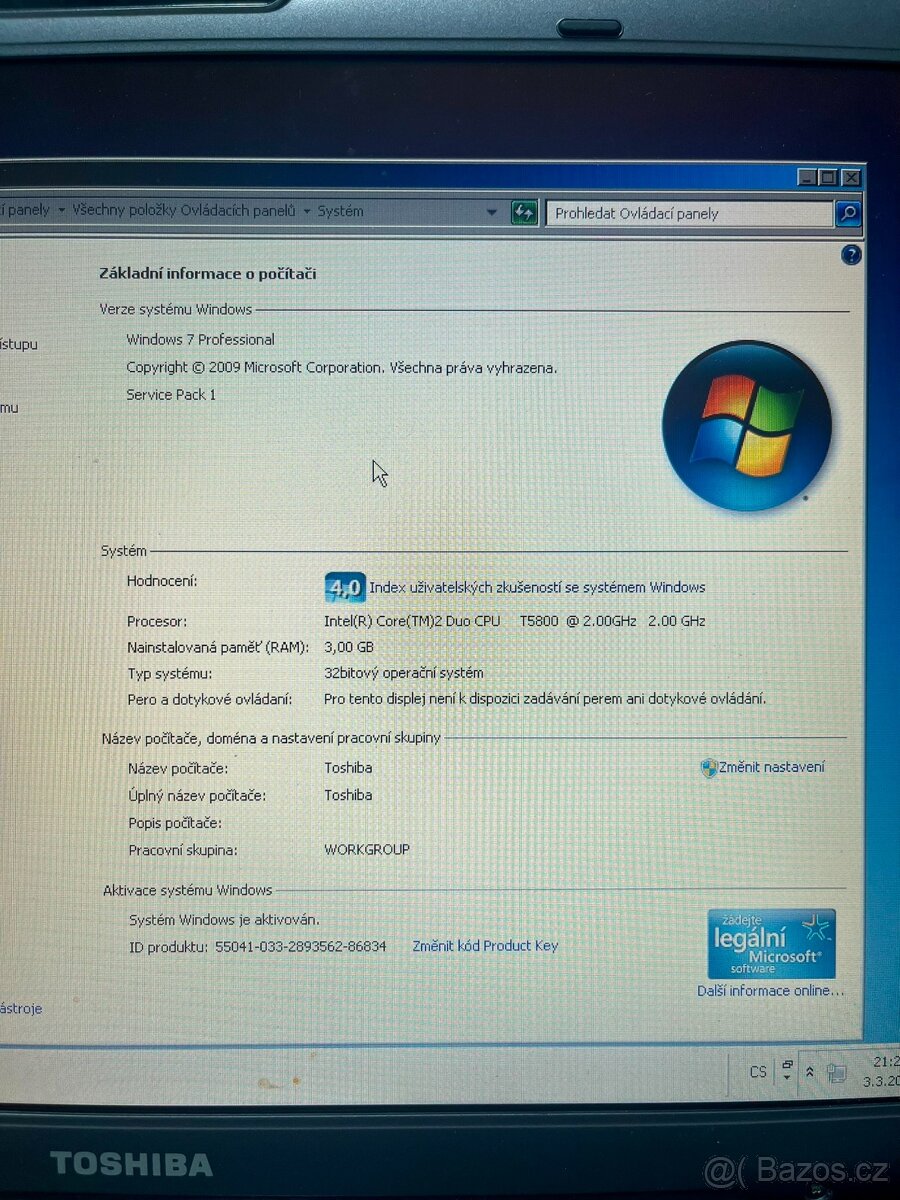The image size is (900, 1200).
Task: Click the language bar restore icon in the taskbar
Action: coord(787,1064)
